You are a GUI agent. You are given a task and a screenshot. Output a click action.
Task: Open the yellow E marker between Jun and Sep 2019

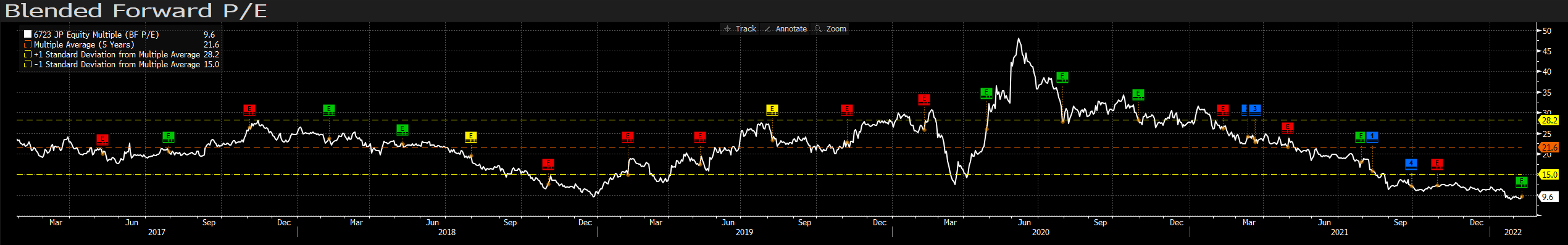(772, 110)
